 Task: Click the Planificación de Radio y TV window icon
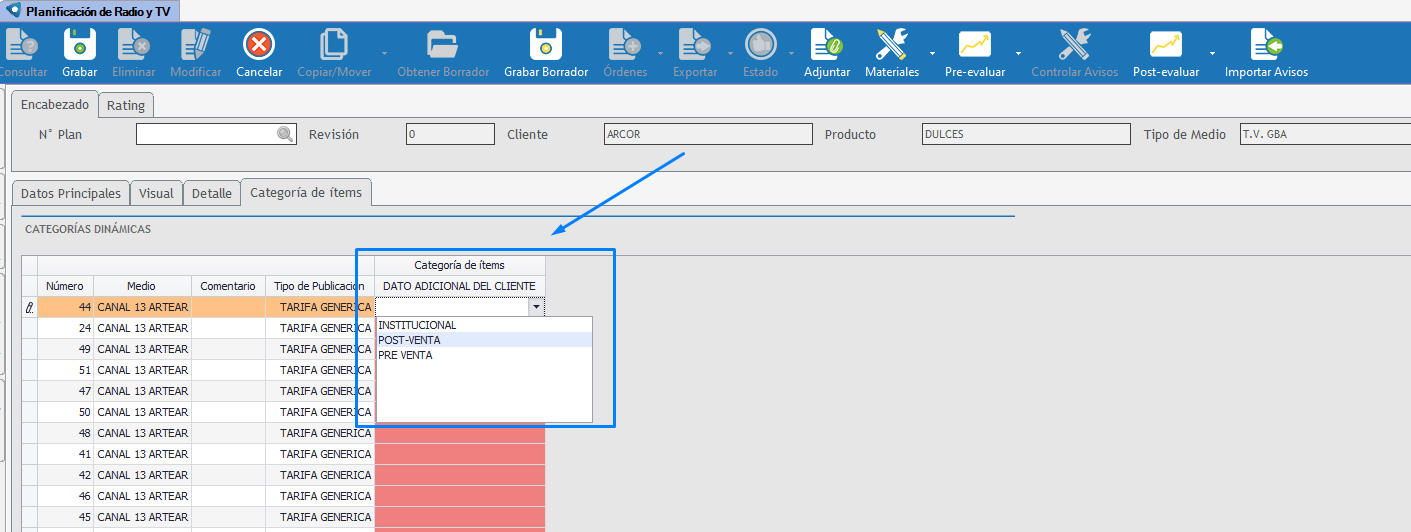14,11
